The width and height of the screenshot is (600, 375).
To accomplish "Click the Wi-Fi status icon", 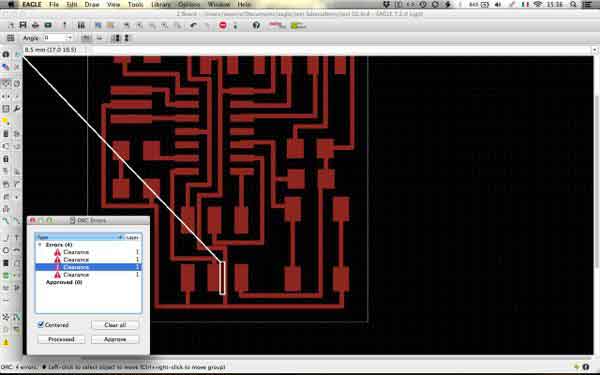I will coord(538,4).
